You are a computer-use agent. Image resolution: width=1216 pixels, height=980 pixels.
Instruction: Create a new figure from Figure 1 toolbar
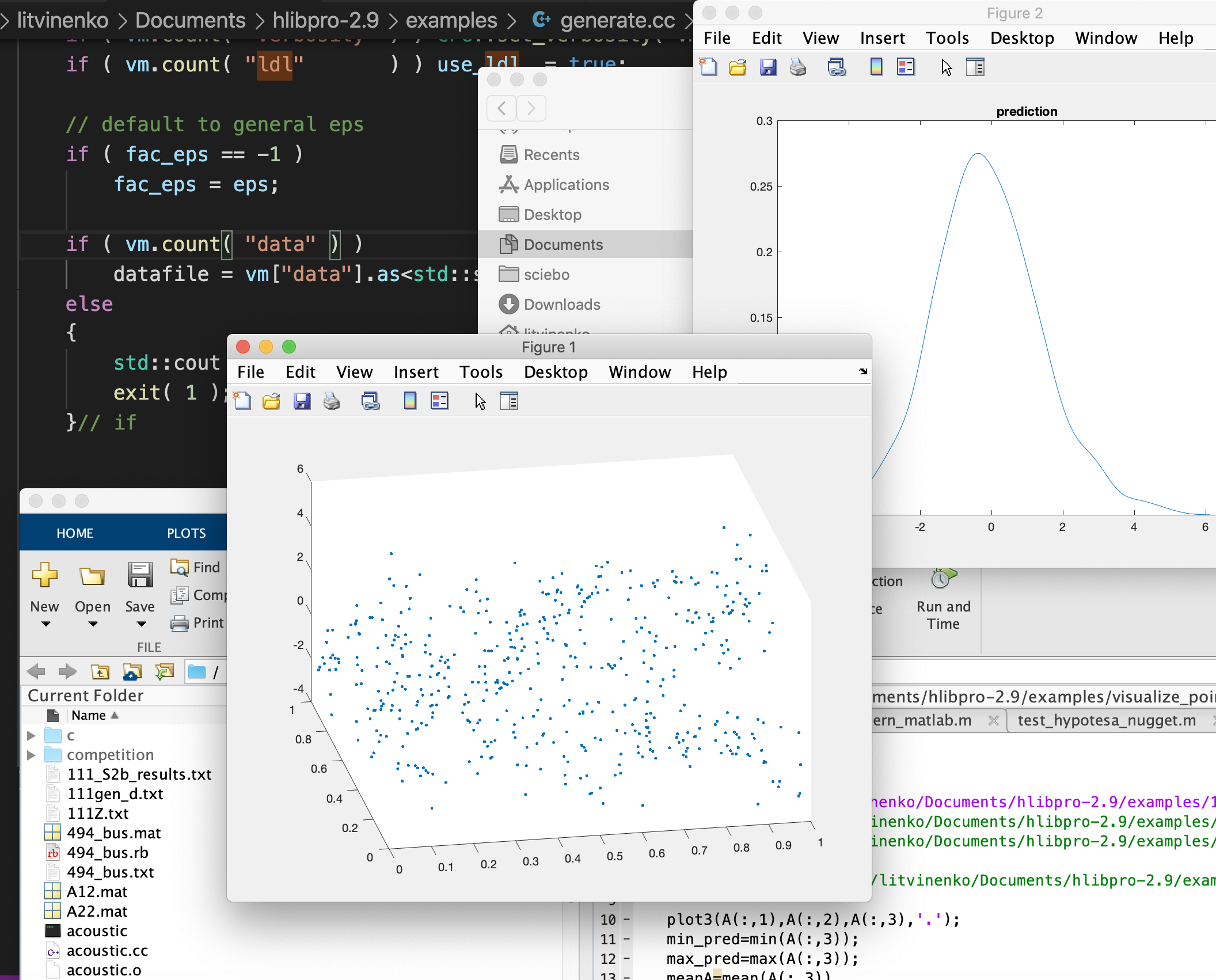tap(242, 401)
